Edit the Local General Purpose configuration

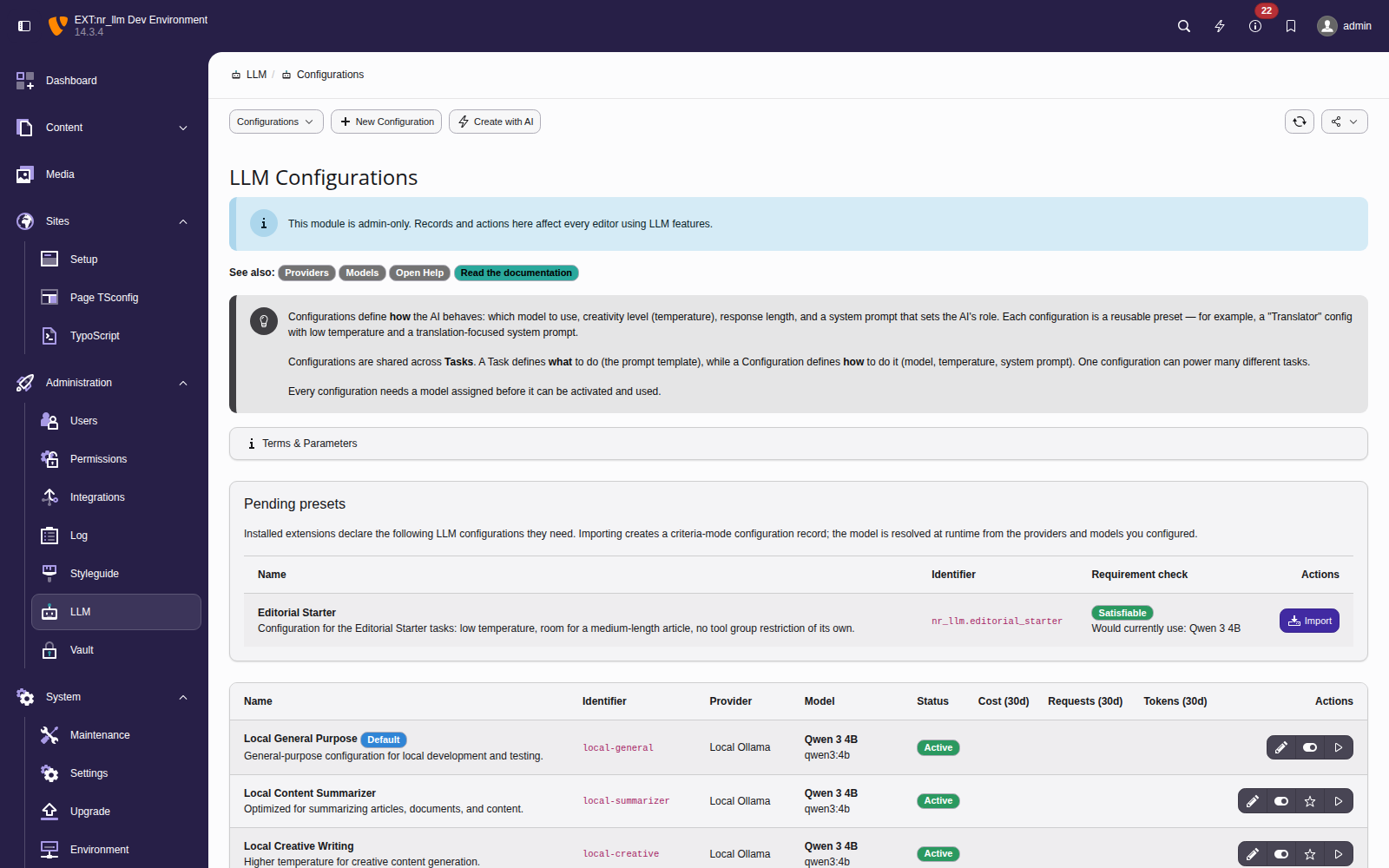coord(1281,747)
